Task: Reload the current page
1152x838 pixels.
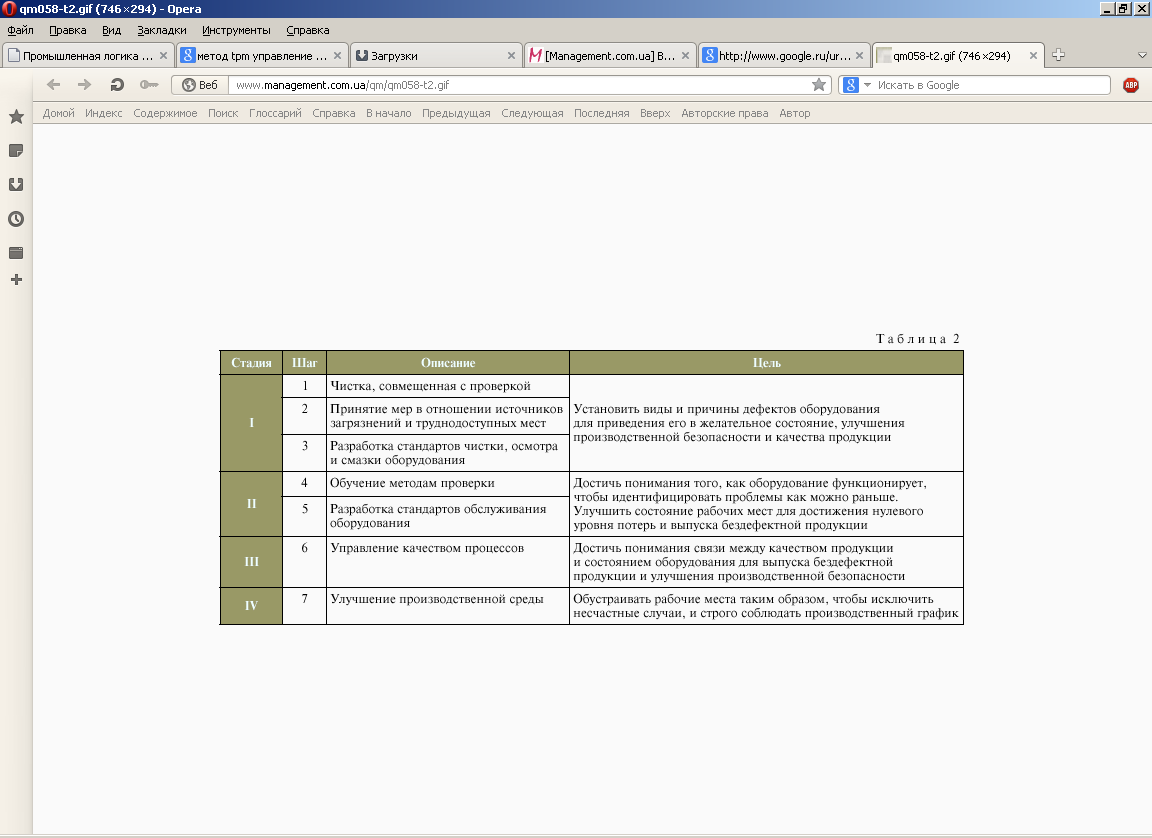Action: (x=117, y=85)
